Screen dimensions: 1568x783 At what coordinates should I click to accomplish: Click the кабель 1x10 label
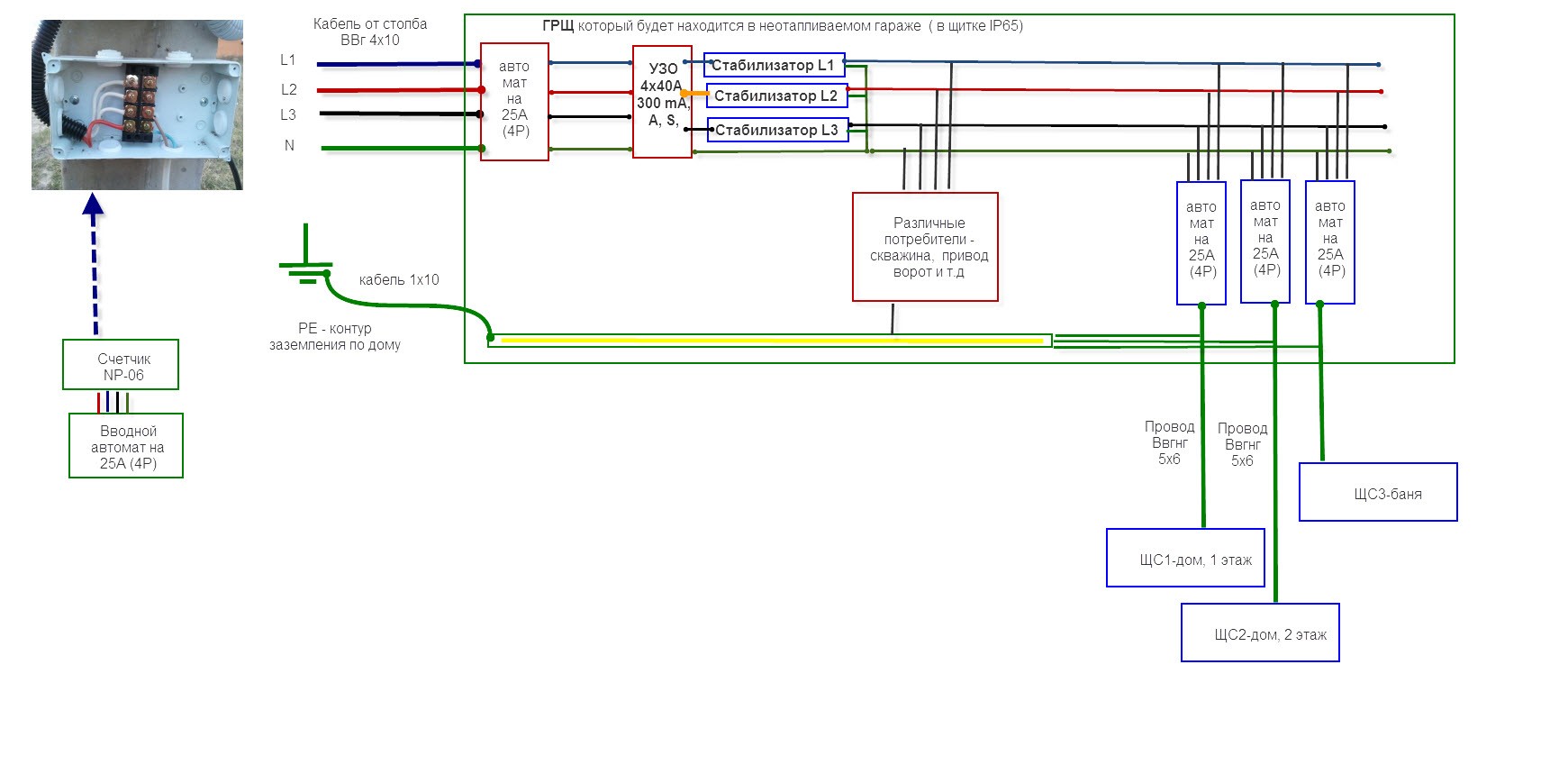pos(399,280)
